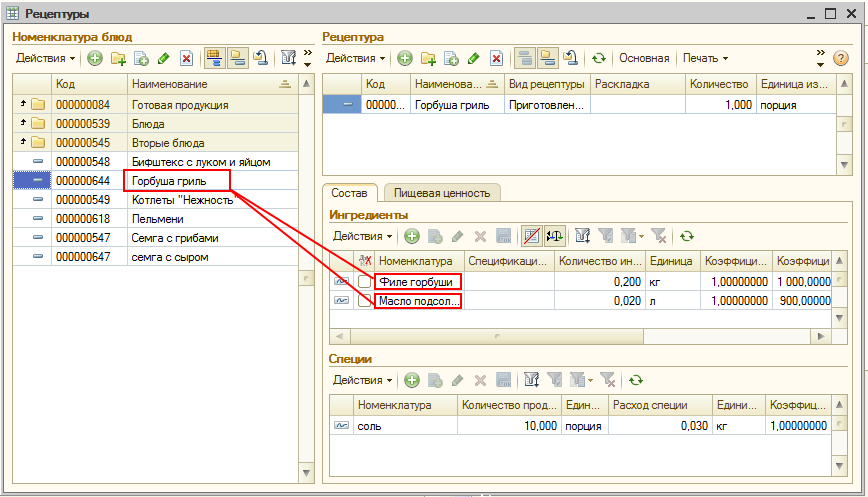Click the Наименование column header
This screenshot has width=868, height=497.
200,84
